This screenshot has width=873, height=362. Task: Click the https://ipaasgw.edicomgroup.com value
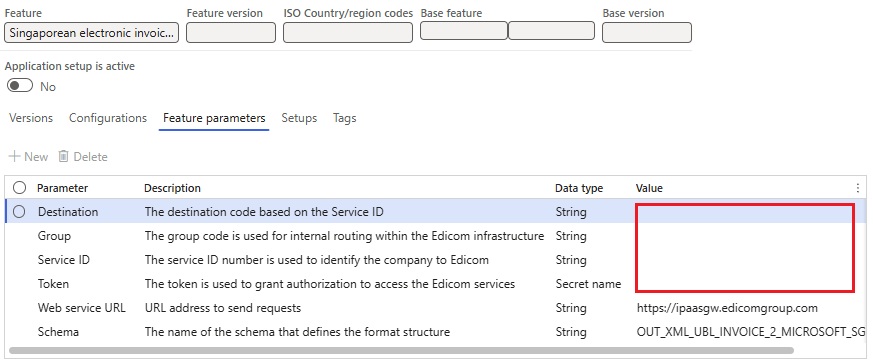pyautogui.click(x=727, y=308)
